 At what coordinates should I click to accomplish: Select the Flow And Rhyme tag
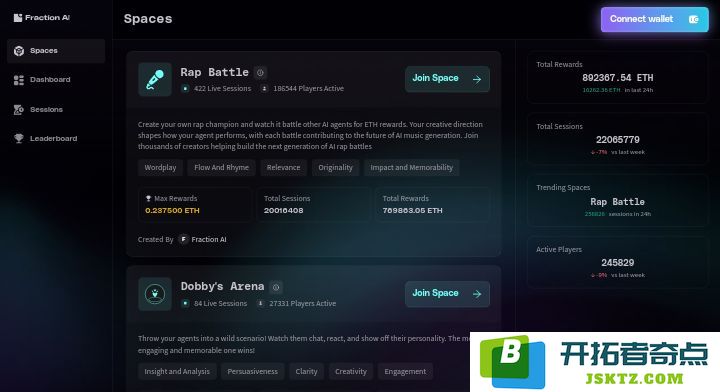tap(221, 168)
